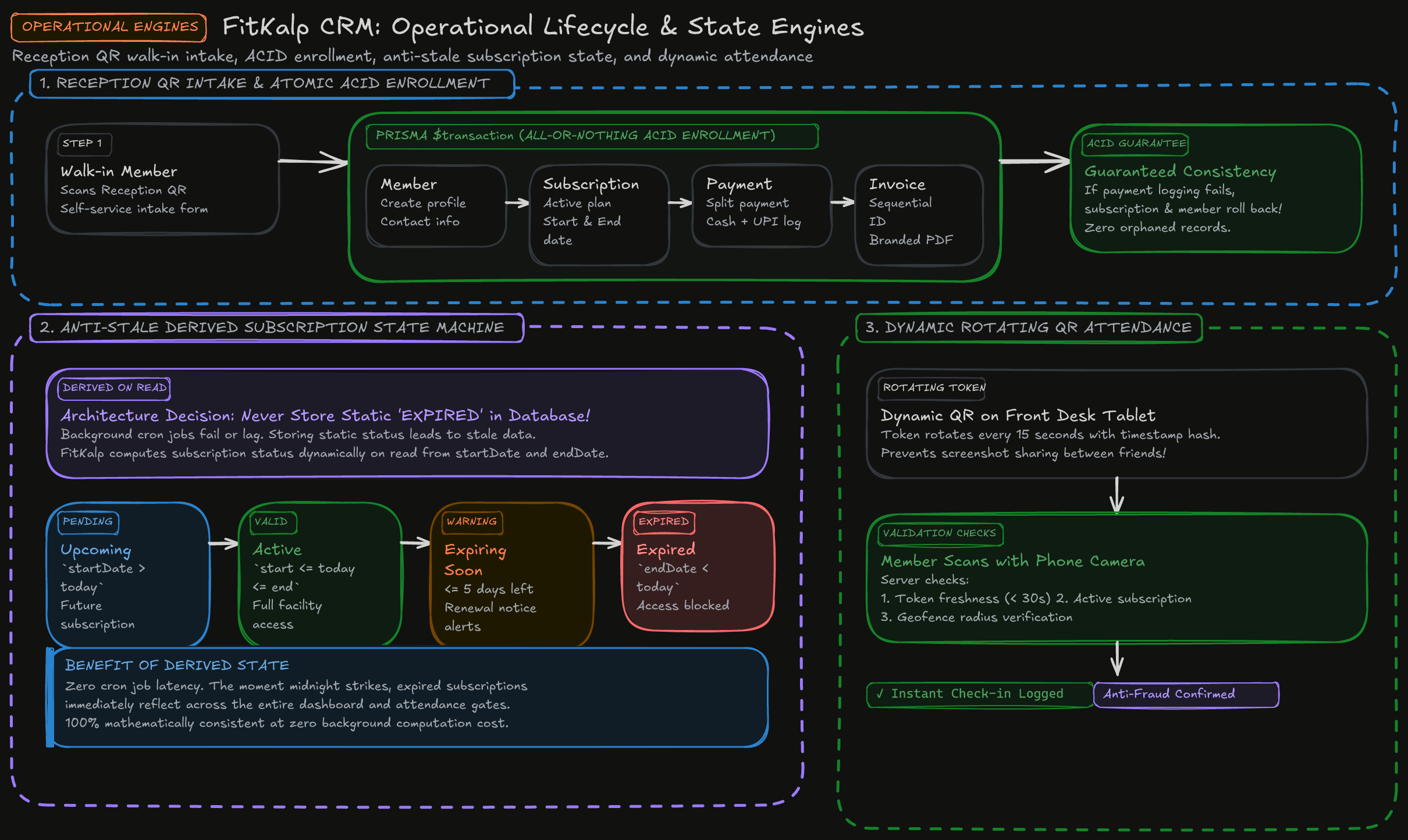Select the Guaranteed Consistency heading
This screenshot has height=840, width=1408.
[1180, 172]
